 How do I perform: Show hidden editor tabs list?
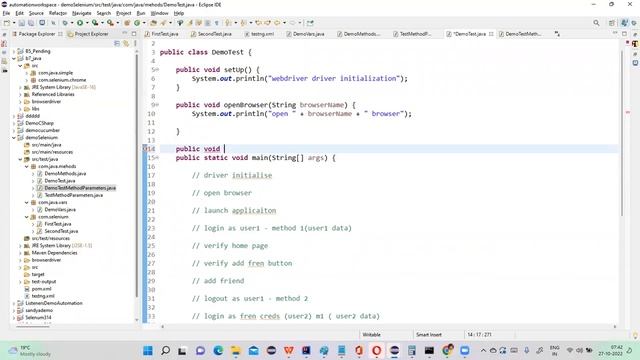(557, 34)
